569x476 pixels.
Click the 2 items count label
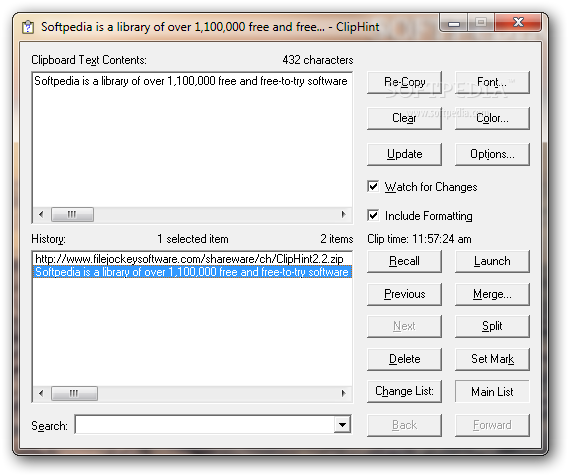click(336, 239)
